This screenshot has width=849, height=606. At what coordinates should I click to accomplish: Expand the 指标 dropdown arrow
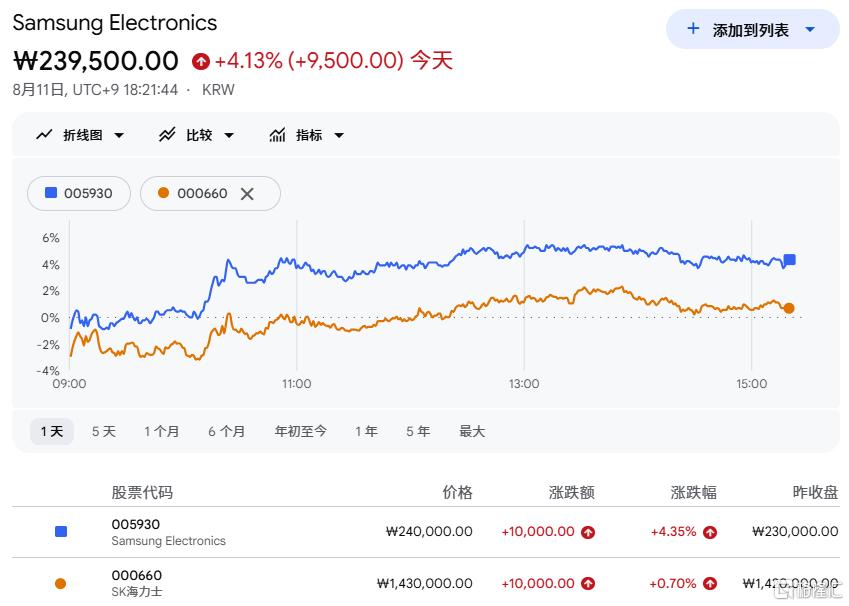339,135
